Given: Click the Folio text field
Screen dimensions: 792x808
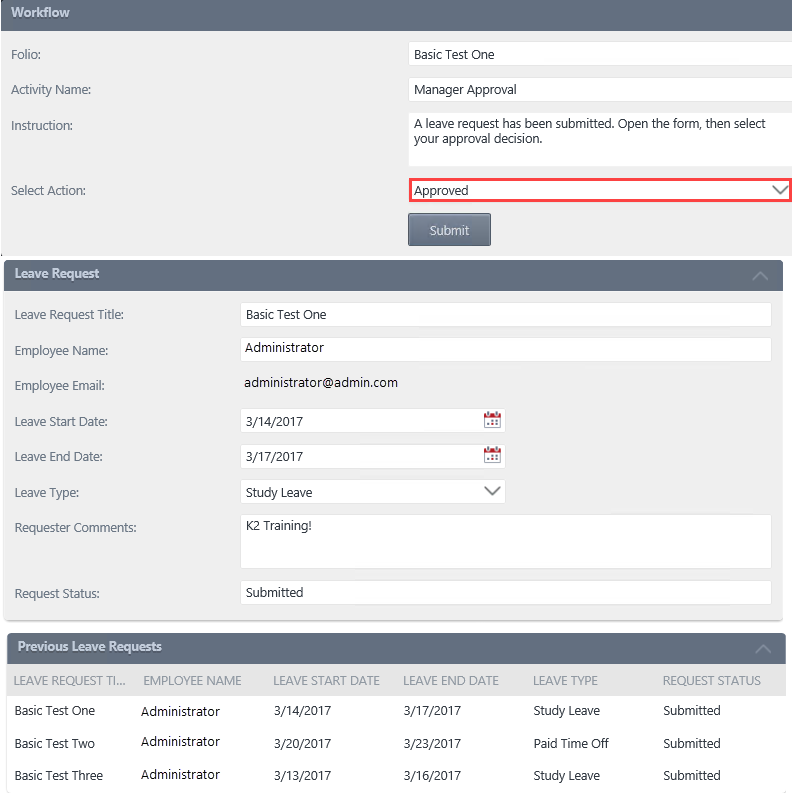Looking at the screenshot, I should click(x=600, y=54).
